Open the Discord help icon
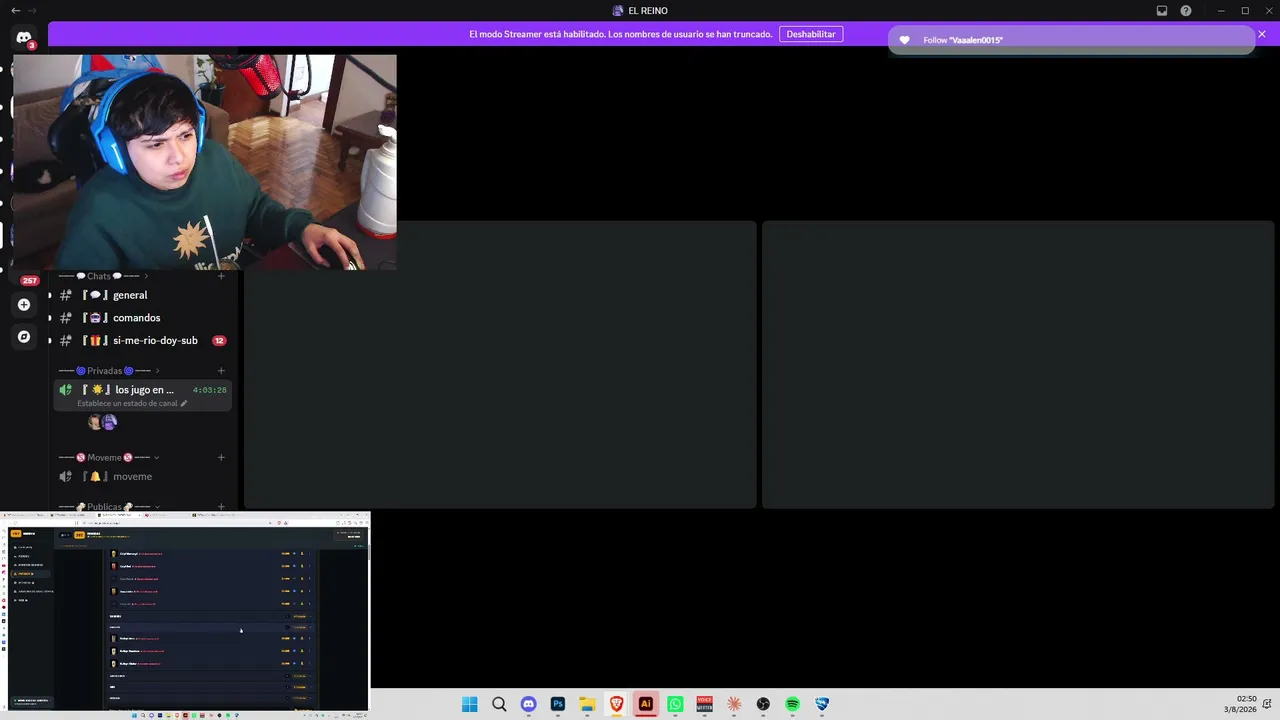 1186,10
